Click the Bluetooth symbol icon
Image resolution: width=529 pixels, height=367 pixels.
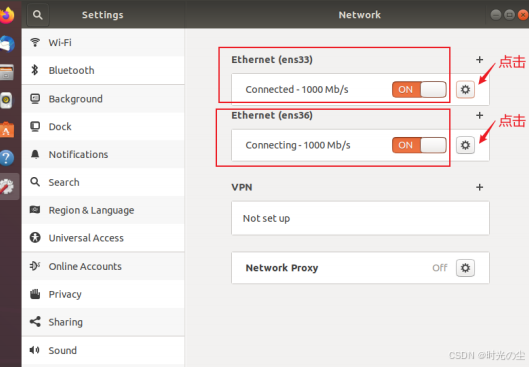click(x=35, y=70)
